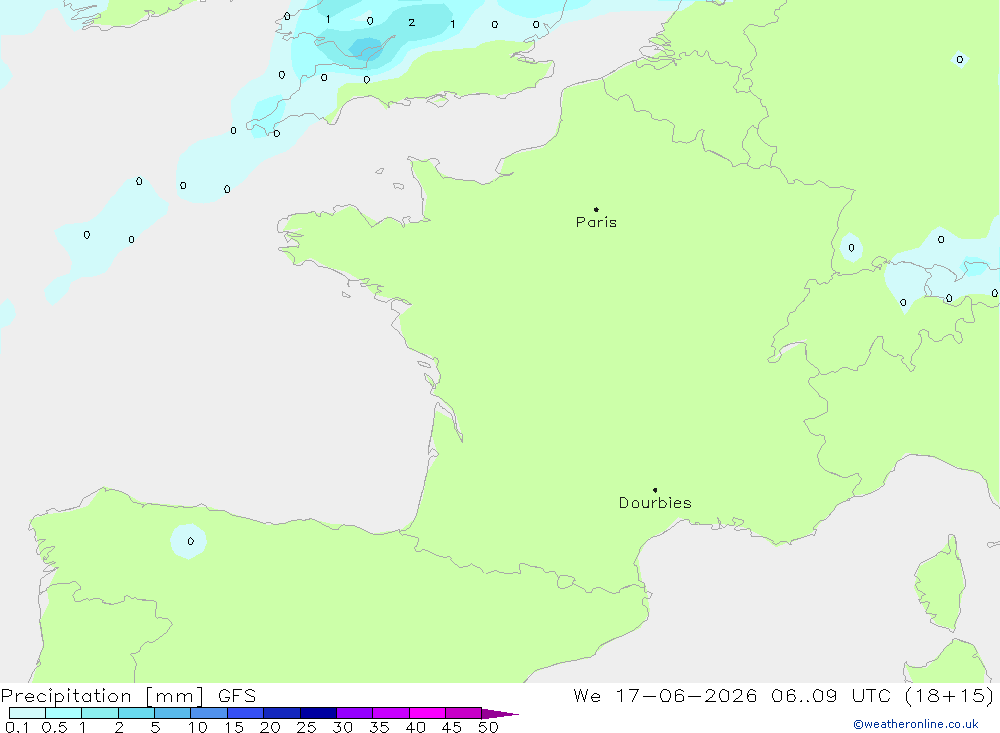The width and height of the screenshot is (1000, 733).
Task: Click the lightest 0.1 mm legend swatch
Action: pyautogui.click(x=27, y=713)
